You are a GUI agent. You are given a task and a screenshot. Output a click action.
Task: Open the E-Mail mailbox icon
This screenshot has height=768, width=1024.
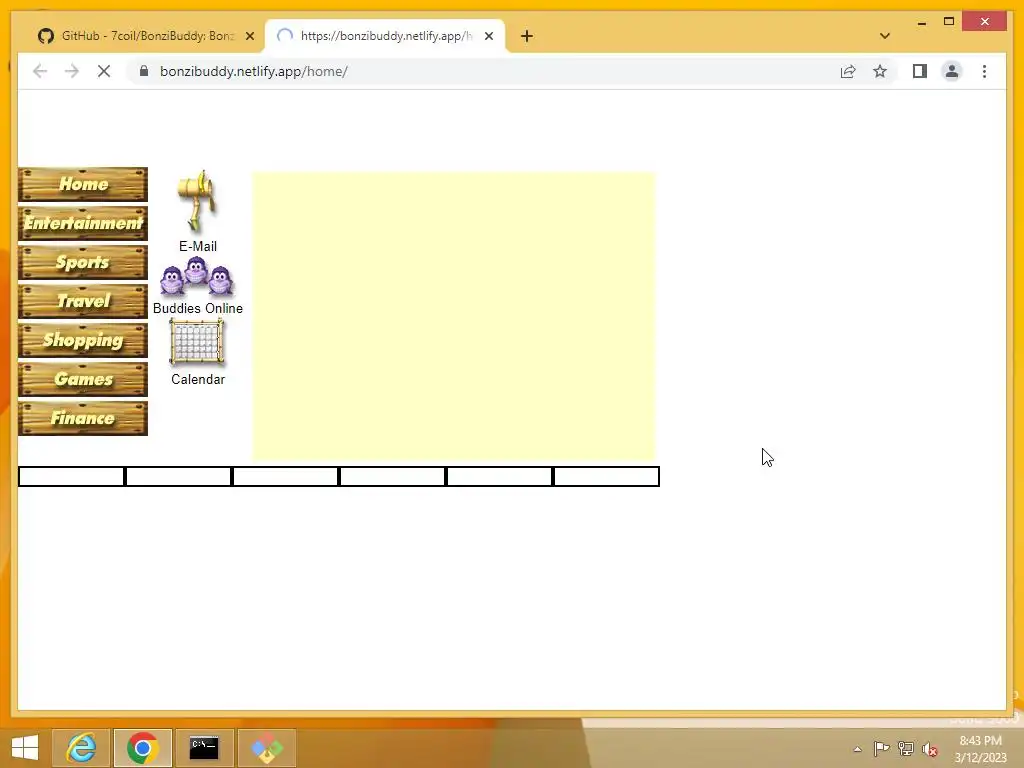[197, 202]
